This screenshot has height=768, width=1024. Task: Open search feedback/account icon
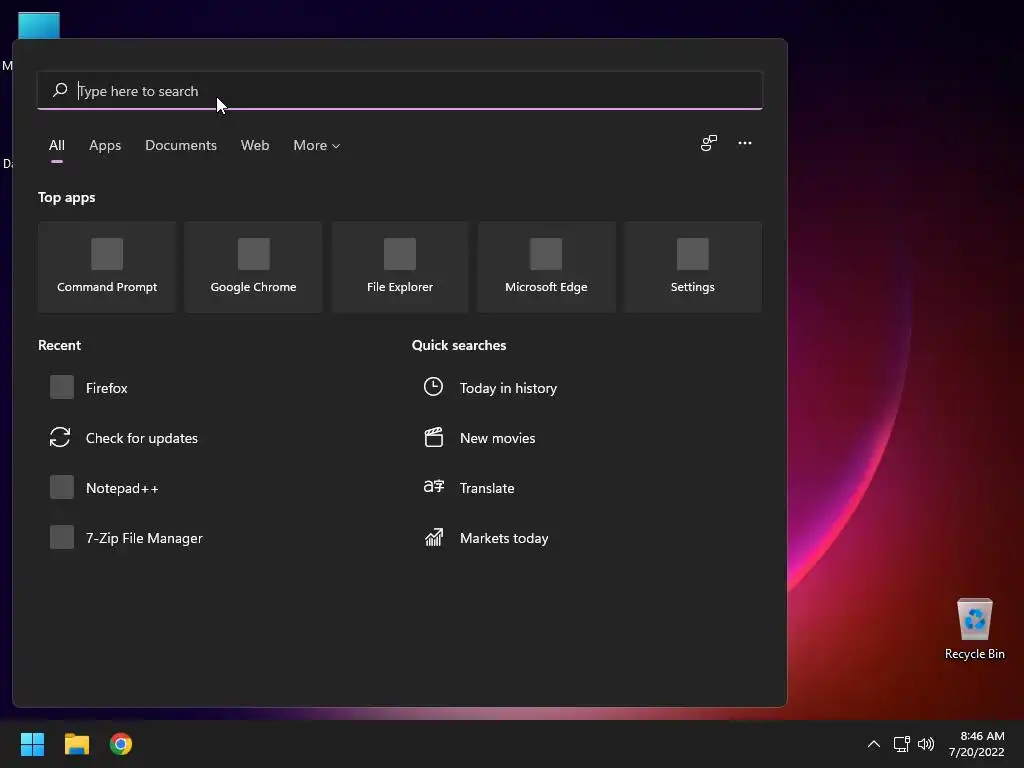(709, 143)
